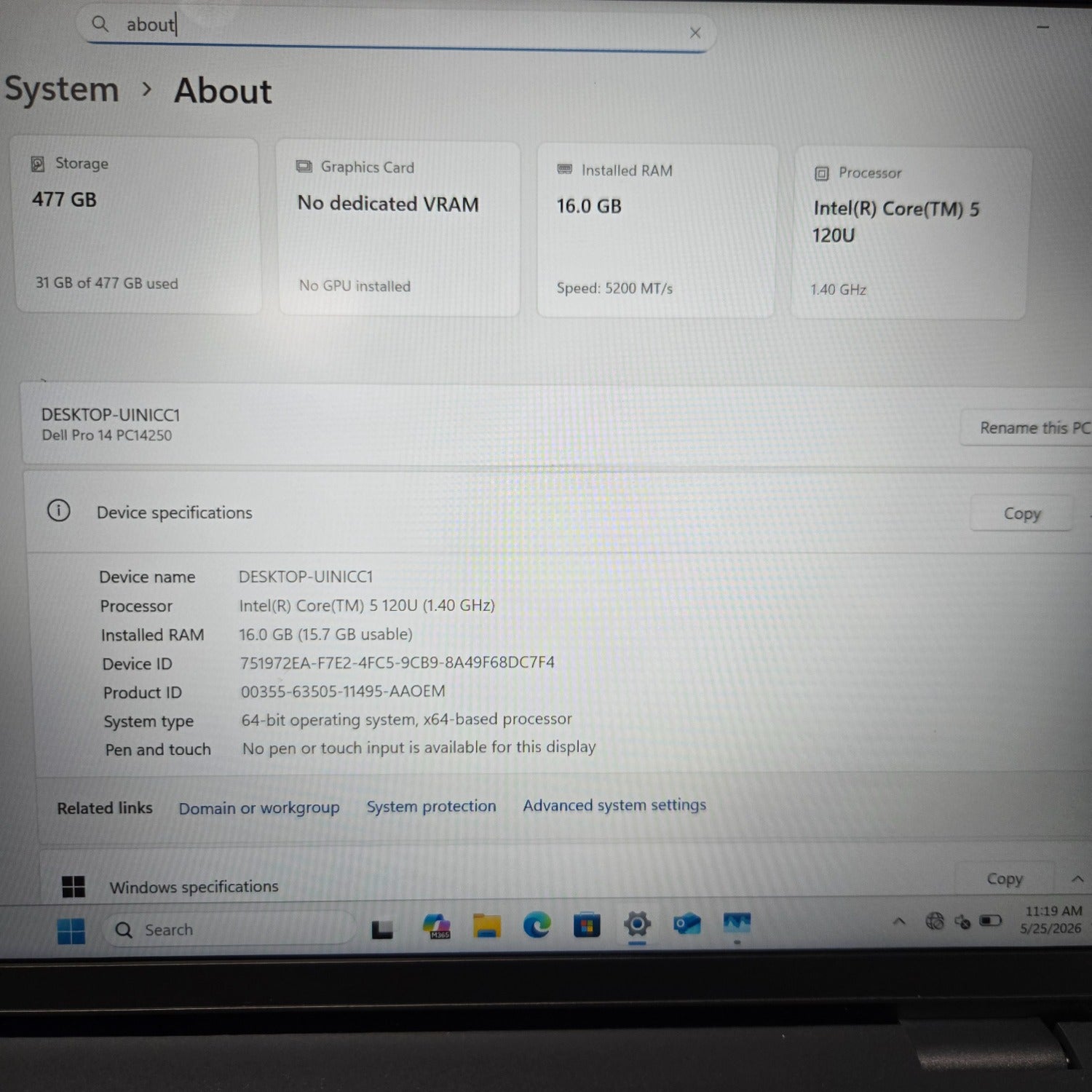Go back to System in breadcrumb
Screen dimensions: 1092x1092
click(62, 90)
